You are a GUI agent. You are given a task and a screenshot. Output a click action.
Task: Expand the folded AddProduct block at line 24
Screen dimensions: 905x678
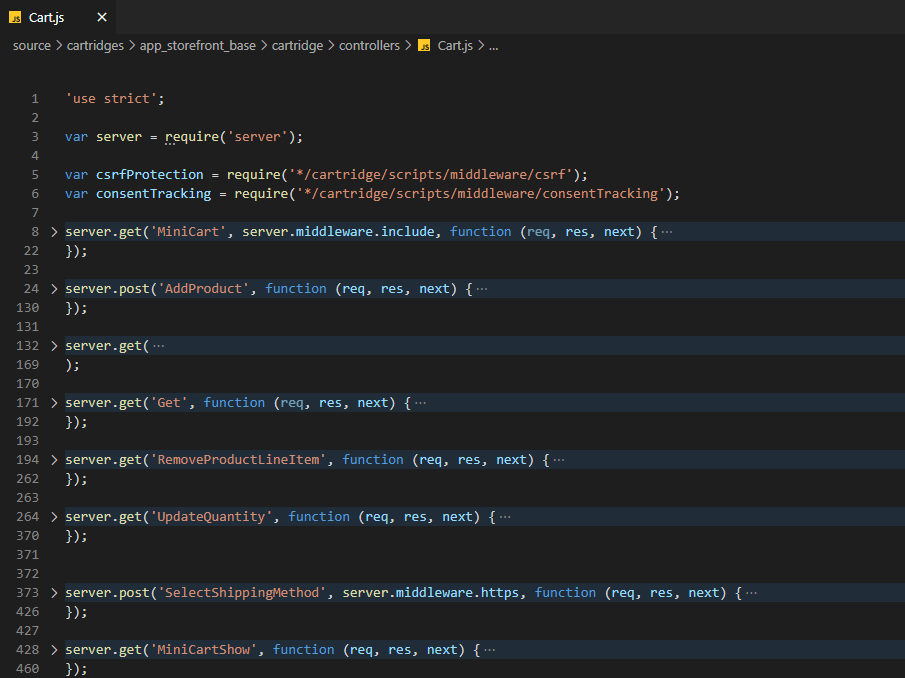pos(54,289)
